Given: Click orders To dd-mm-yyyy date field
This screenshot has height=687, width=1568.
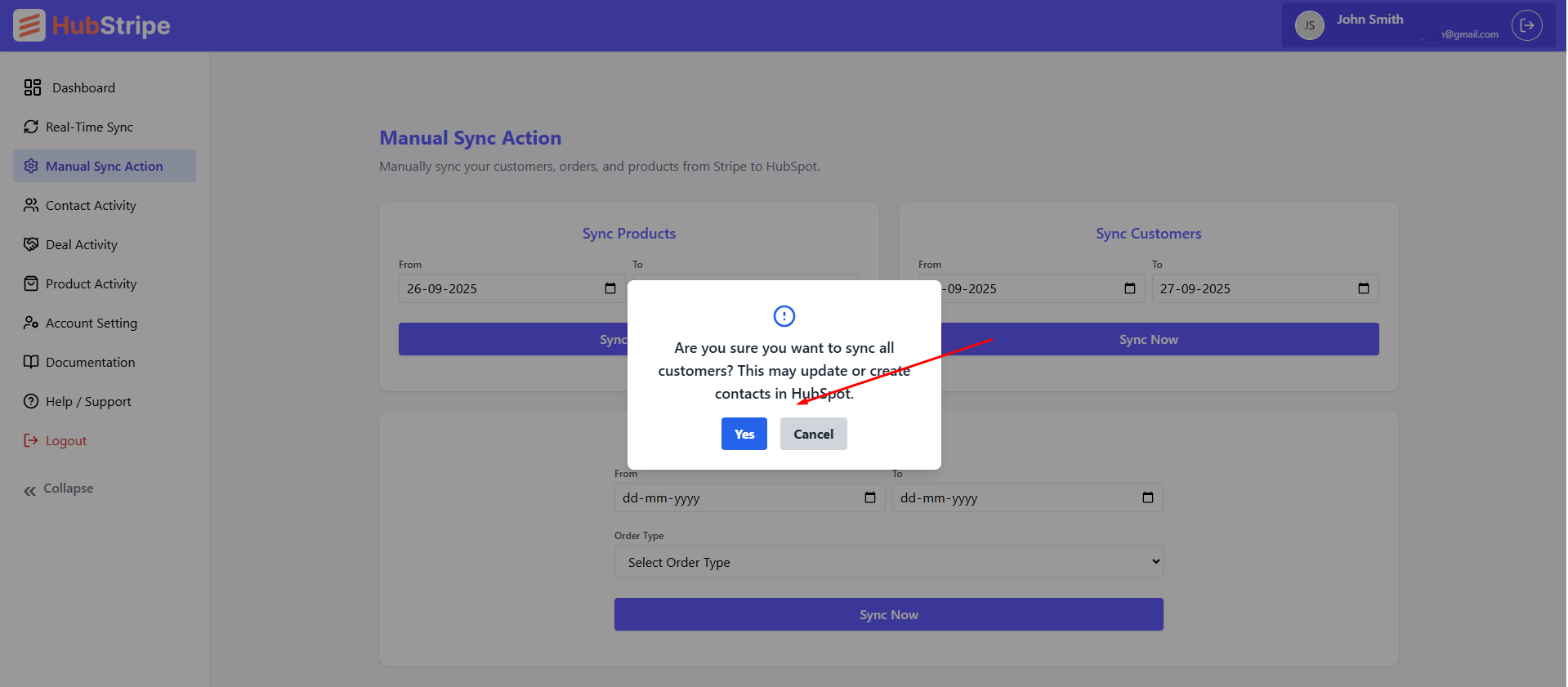Looking at the screenshot, I should pyautogui.click(x=1027, y=497).
